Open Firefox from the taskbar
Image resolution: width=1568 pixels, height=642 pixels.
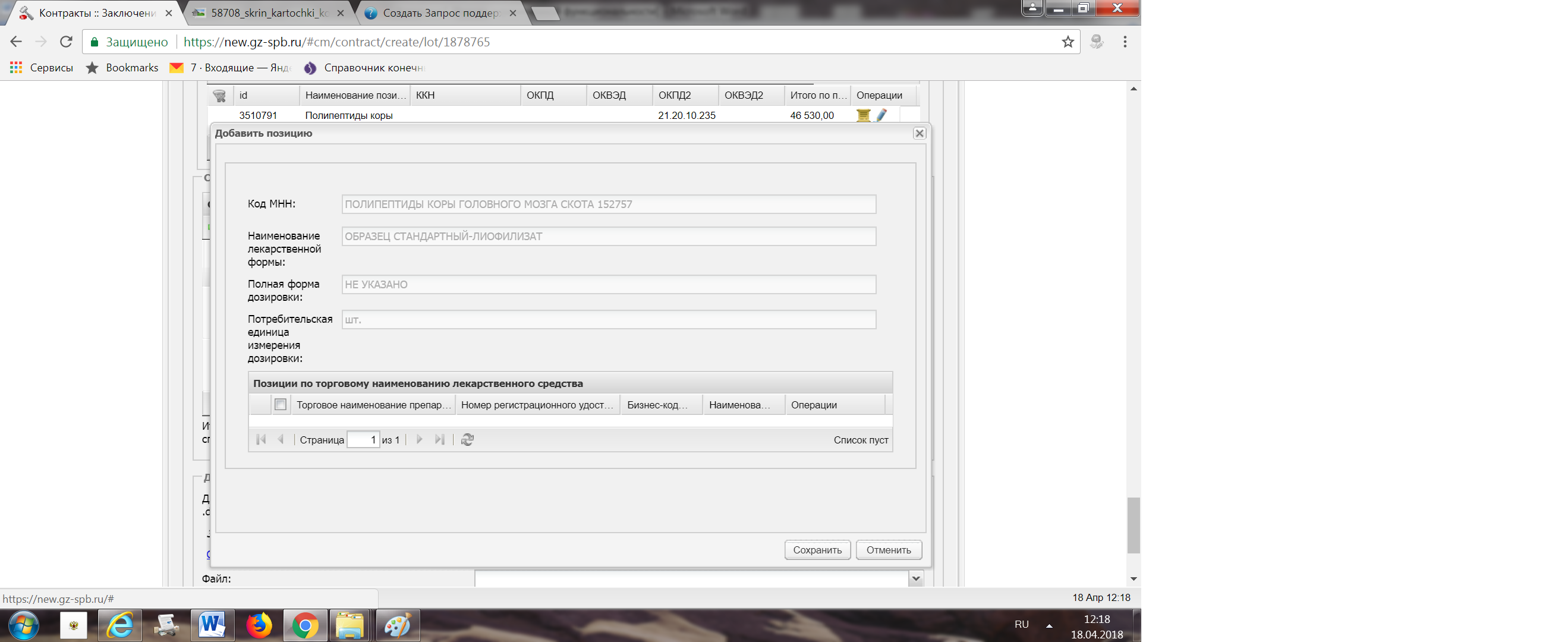(259, 625)
